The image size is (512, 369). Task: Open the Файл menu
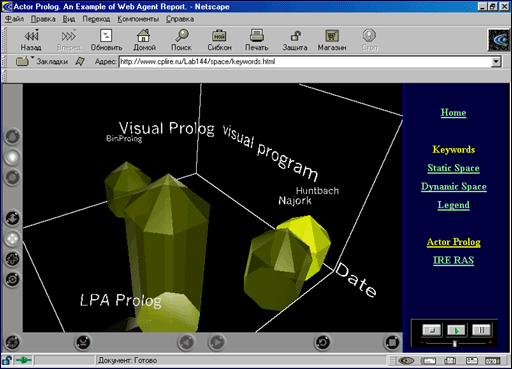click(14, 19)
